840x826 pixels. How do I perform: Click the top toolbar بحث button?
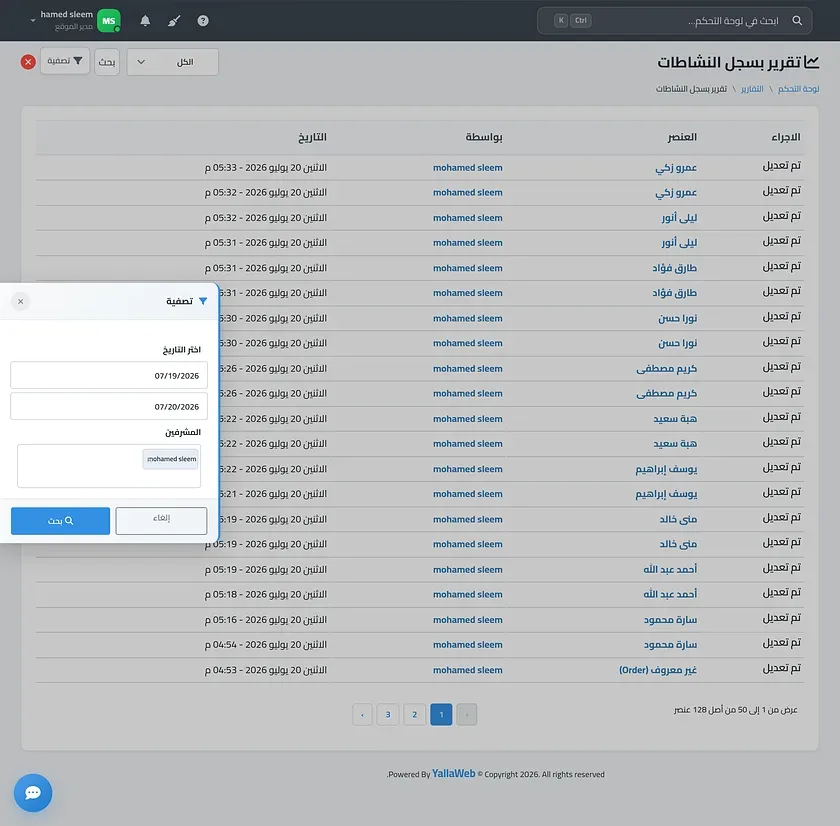107,62
